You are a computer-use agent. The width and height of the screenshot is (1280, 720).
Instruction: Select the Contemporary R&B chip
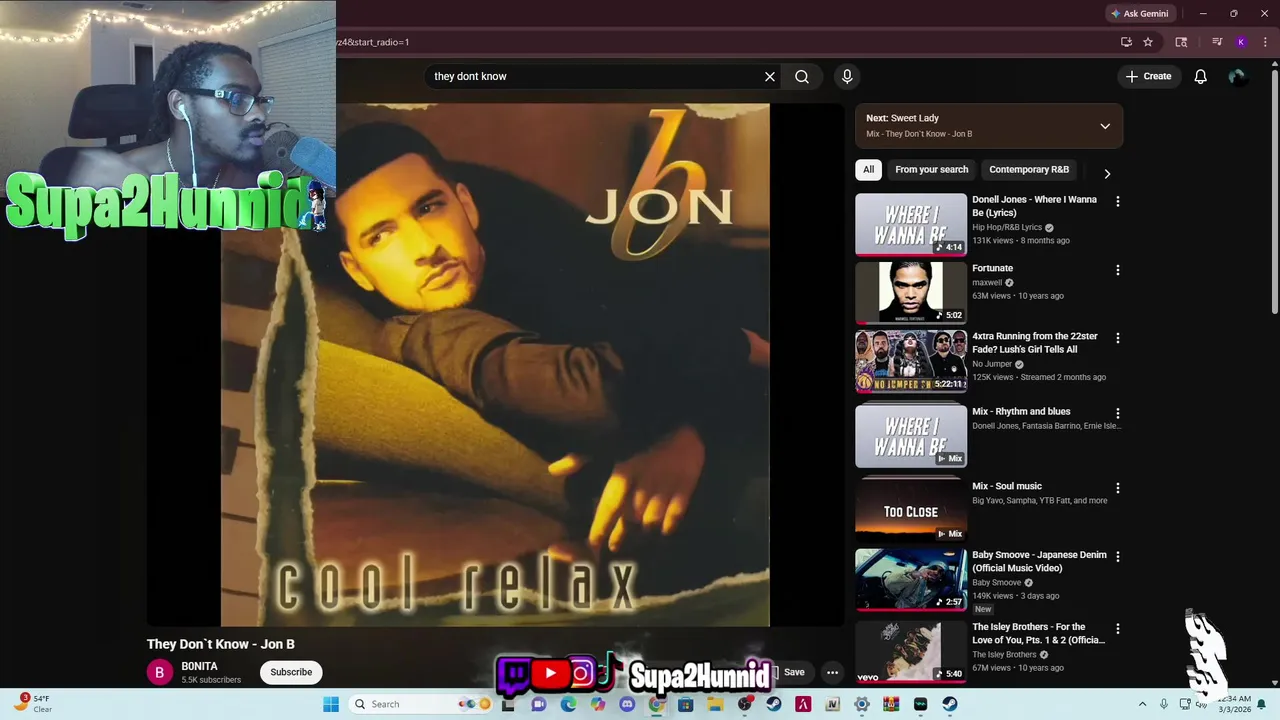pos(1029,170)
